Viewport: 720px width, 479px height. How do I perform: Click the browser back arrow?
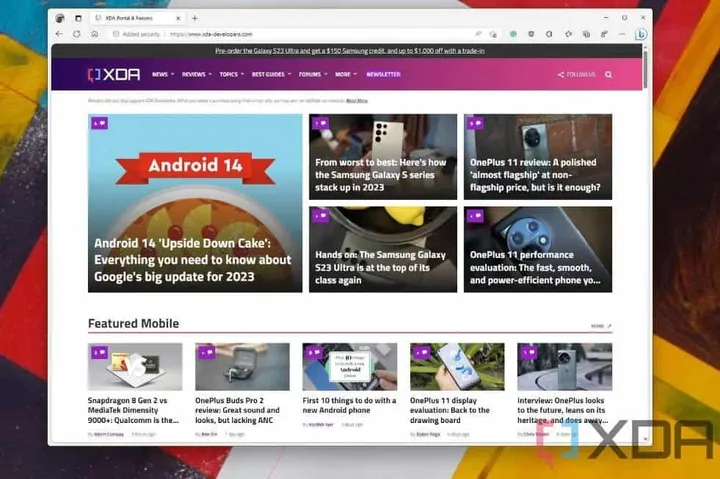pyautogui.click(x=59, y=34)
